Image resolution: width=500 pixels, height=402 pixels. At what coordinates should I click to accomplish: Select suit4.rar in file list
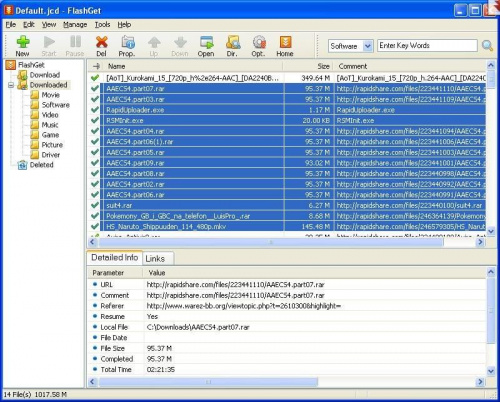point(287,205)
